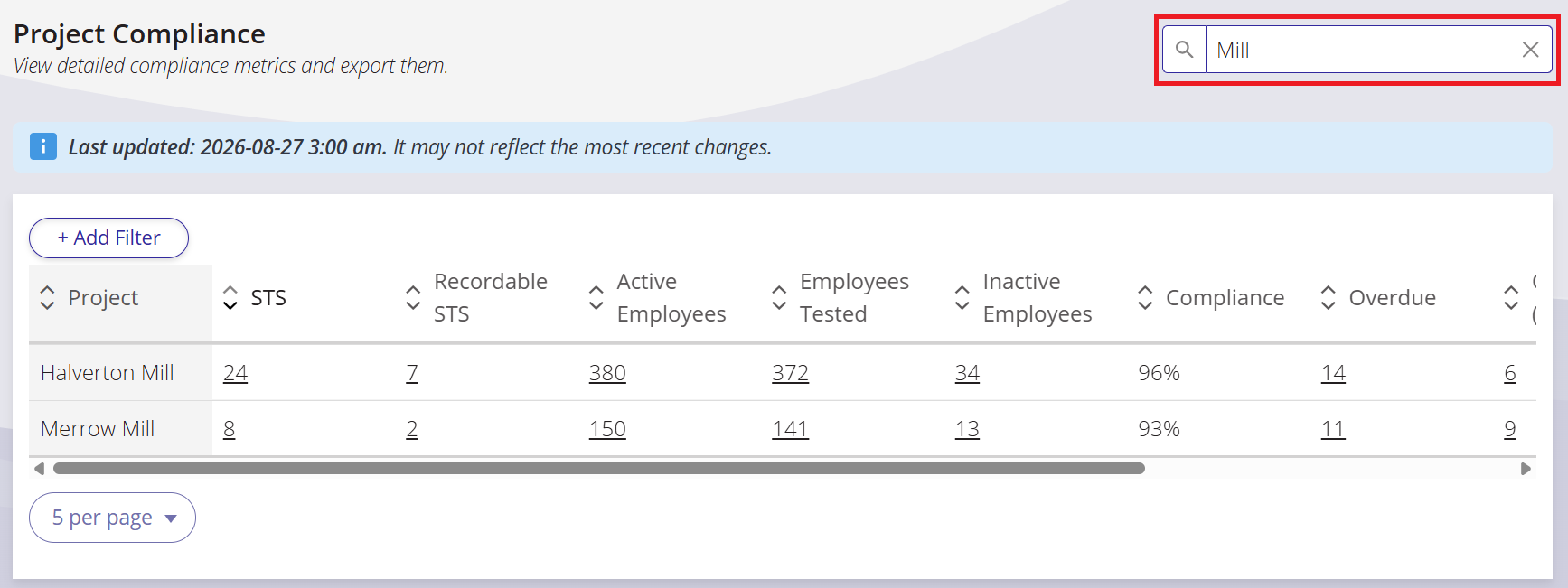Click the Last updated timestamp text
The width and height of the screenshot is (1568, 588).
click(228, 146)
